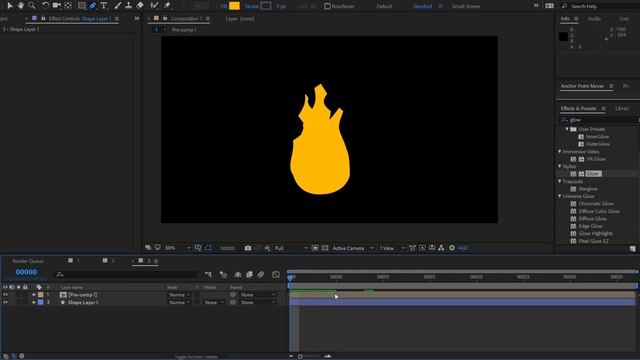This screenshot has height=360, width=640.
Task: Select the Hand tool
Action: tap(20, 5)
